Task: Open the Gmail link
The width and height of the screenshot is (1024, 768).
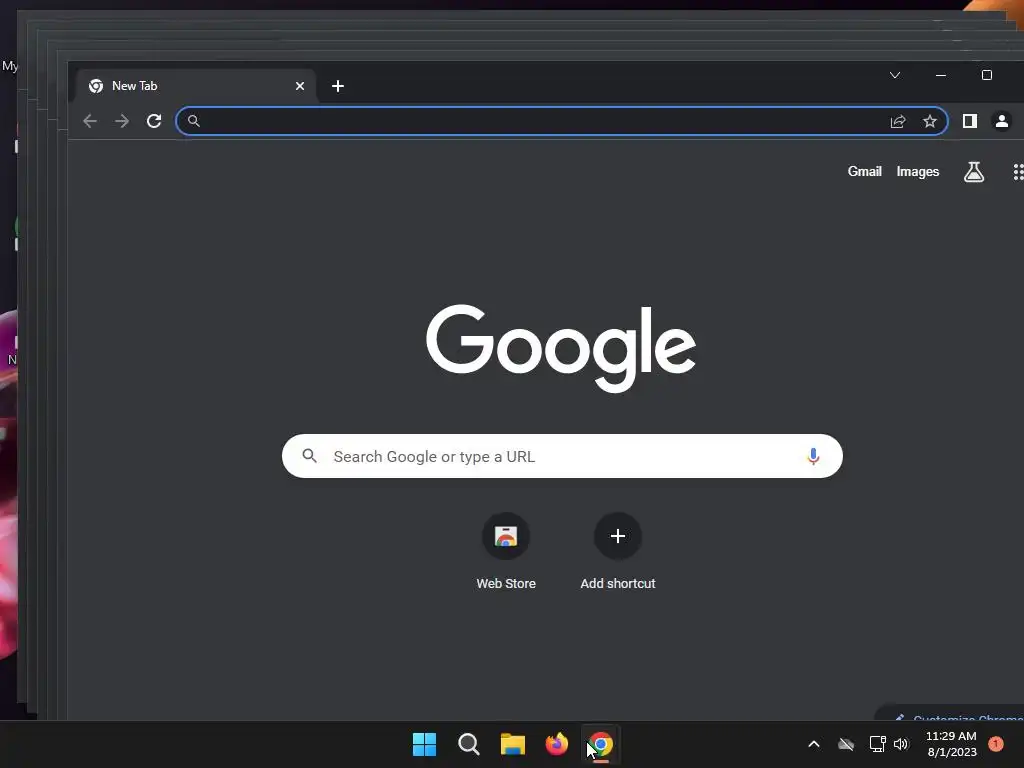Action: [x=865, y=171]
